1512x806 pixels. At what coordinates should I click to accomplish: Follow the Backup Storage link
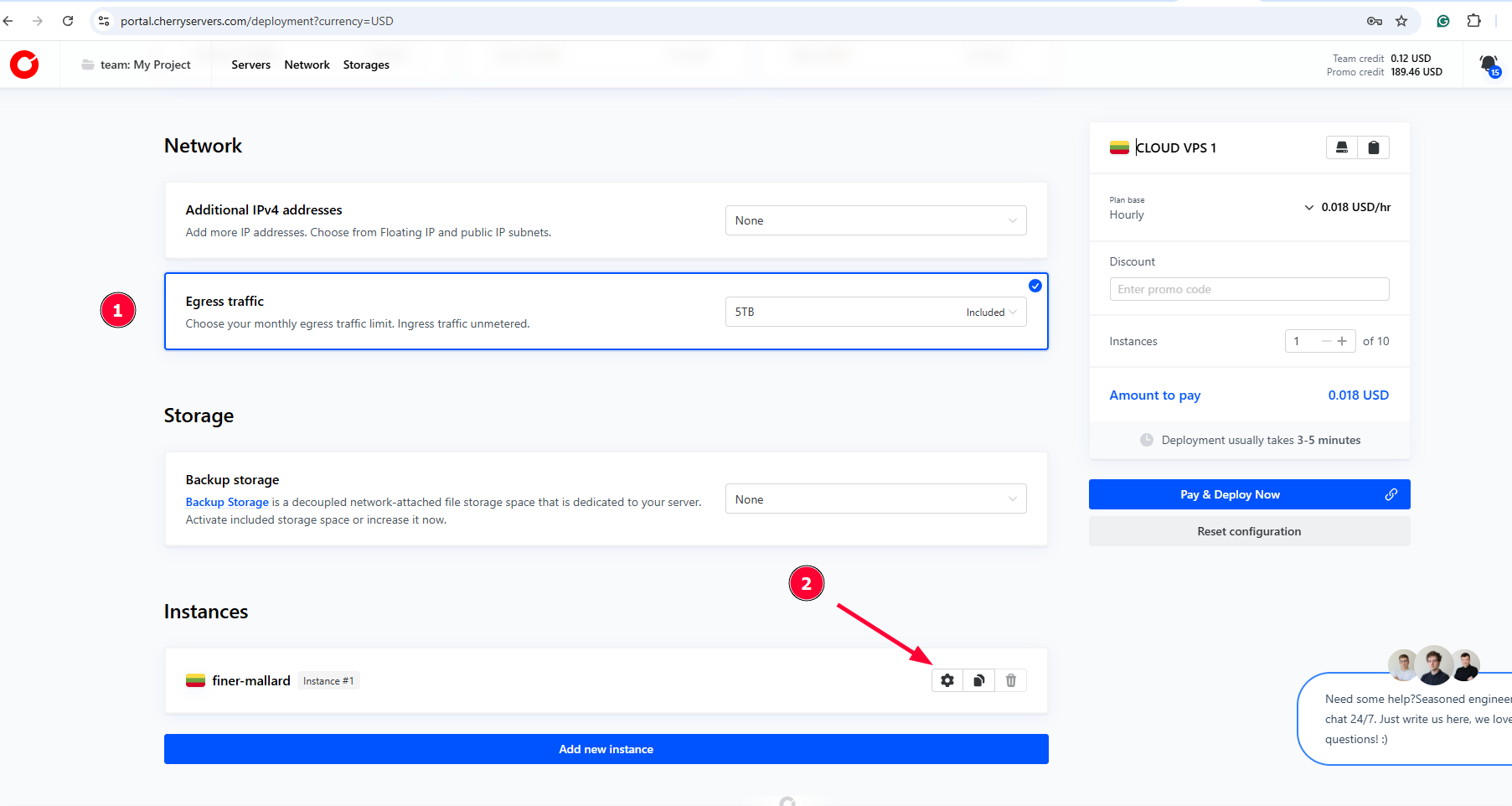[227, 502]
